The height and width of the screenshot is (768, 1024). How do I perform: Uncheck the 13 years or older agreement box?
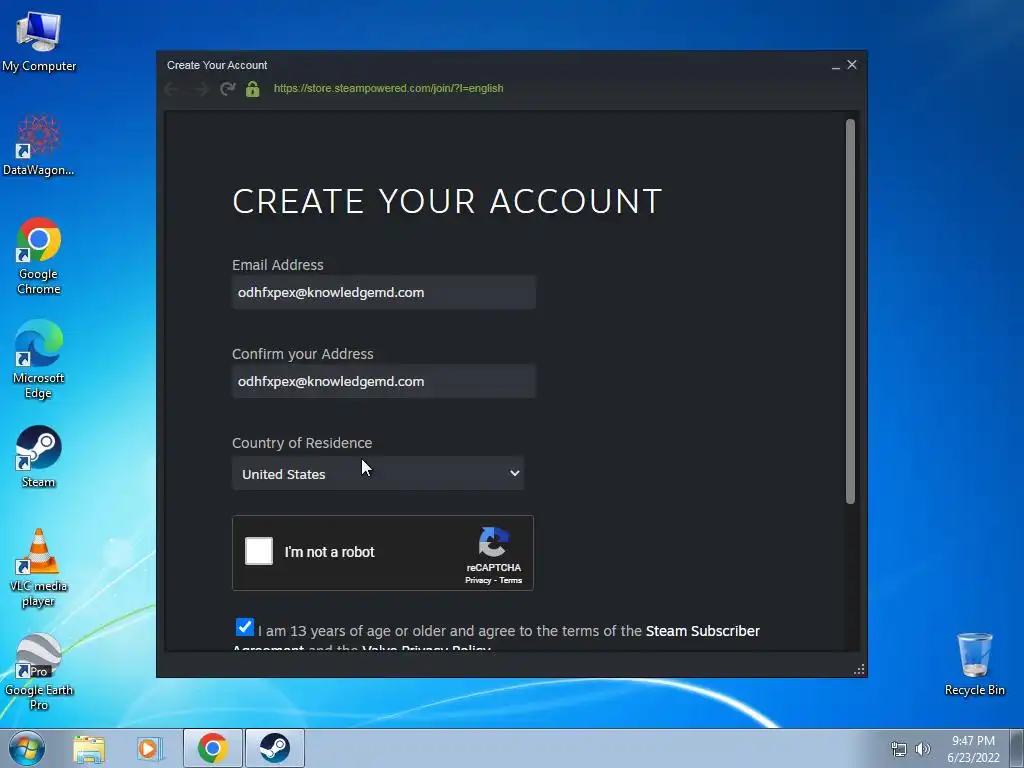coord(245,627)
